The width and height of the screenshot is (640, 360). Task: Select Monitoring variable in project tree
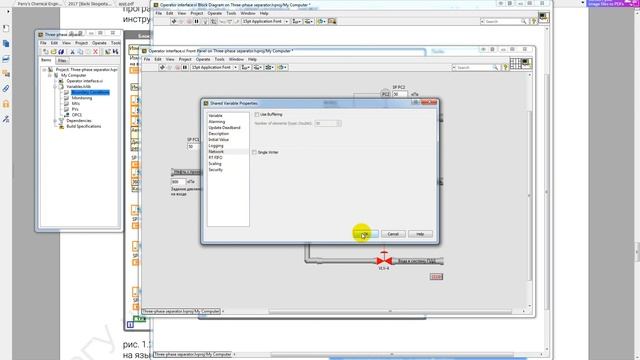(82, 98)
